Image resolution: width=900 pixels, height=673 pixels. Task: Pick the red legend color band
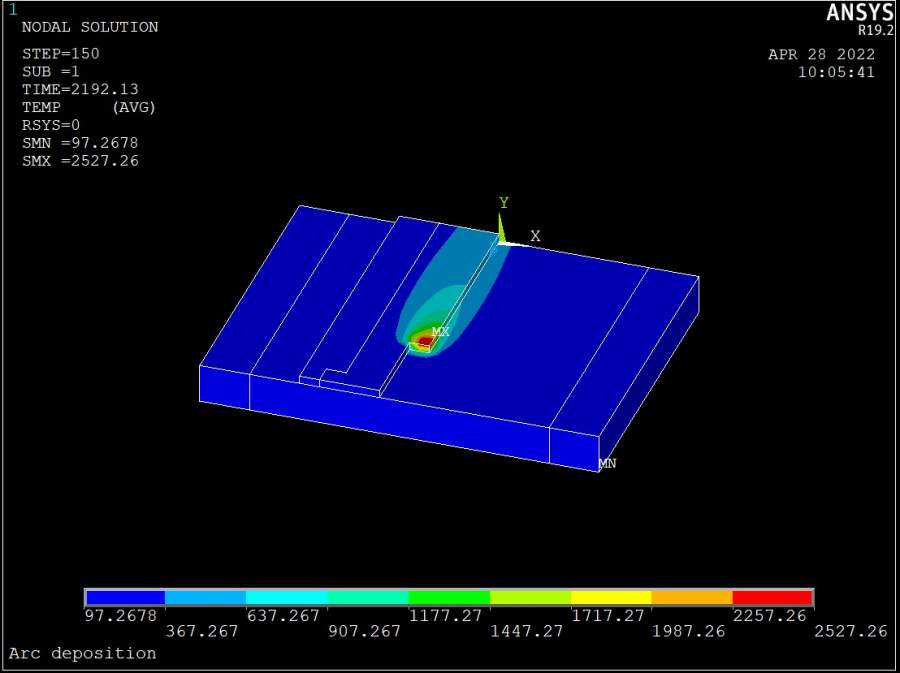click(772, 597)
